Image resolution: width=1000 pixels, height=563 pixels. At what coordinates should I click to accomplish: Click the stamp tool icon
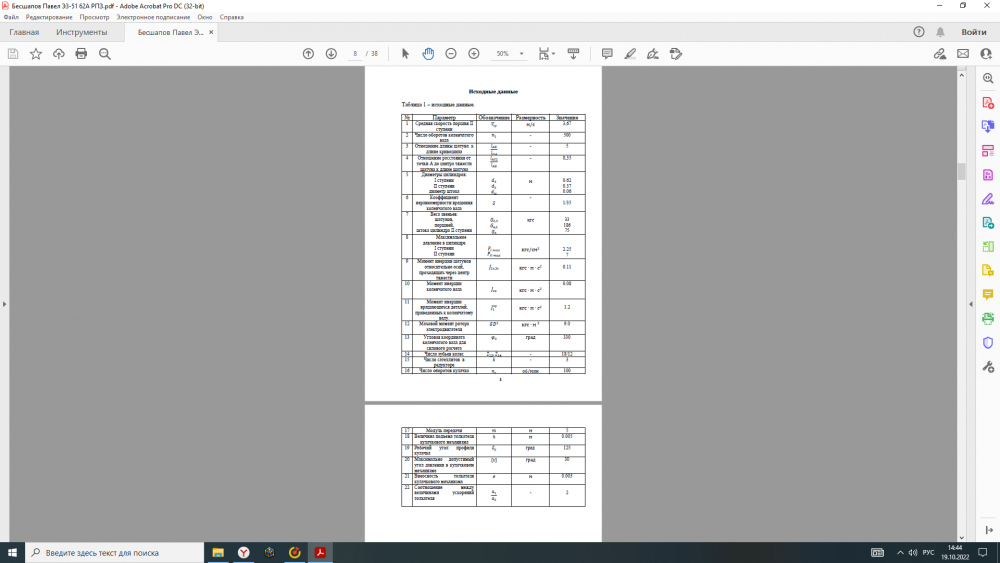coord(676,54)
